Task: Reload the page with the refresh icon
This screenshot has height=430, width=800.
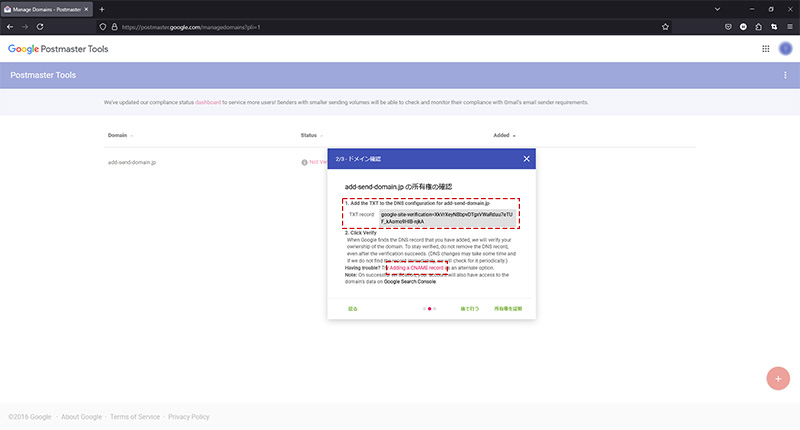Action: (40, 27)
